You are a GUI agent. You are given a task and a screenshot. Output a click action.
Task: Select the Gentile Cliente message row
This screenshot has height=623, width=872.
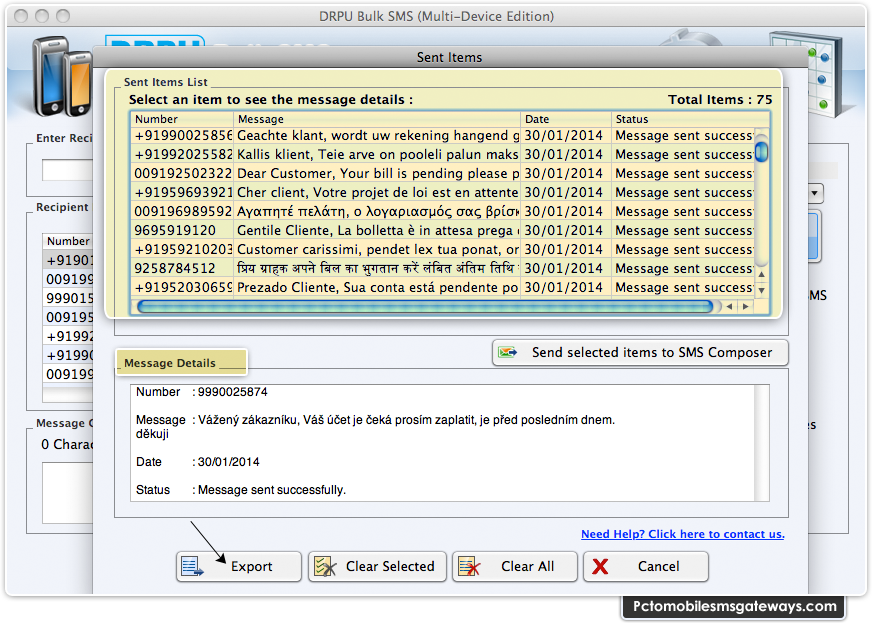442,230
